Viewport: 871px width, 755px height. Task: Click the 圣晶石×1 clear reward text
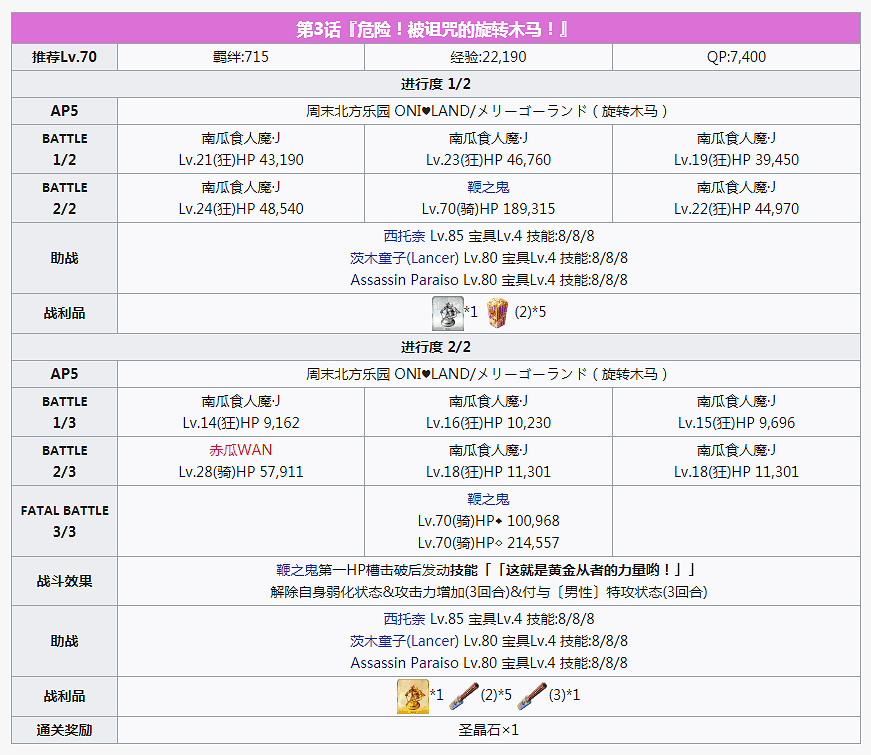[x=488, y=730]
